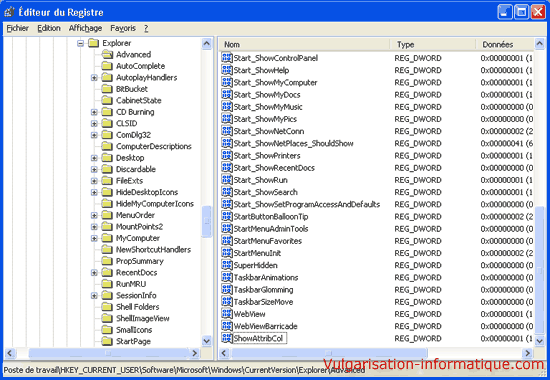
Task: Expand the MountPoints2 key
Action: pos(94,227)
